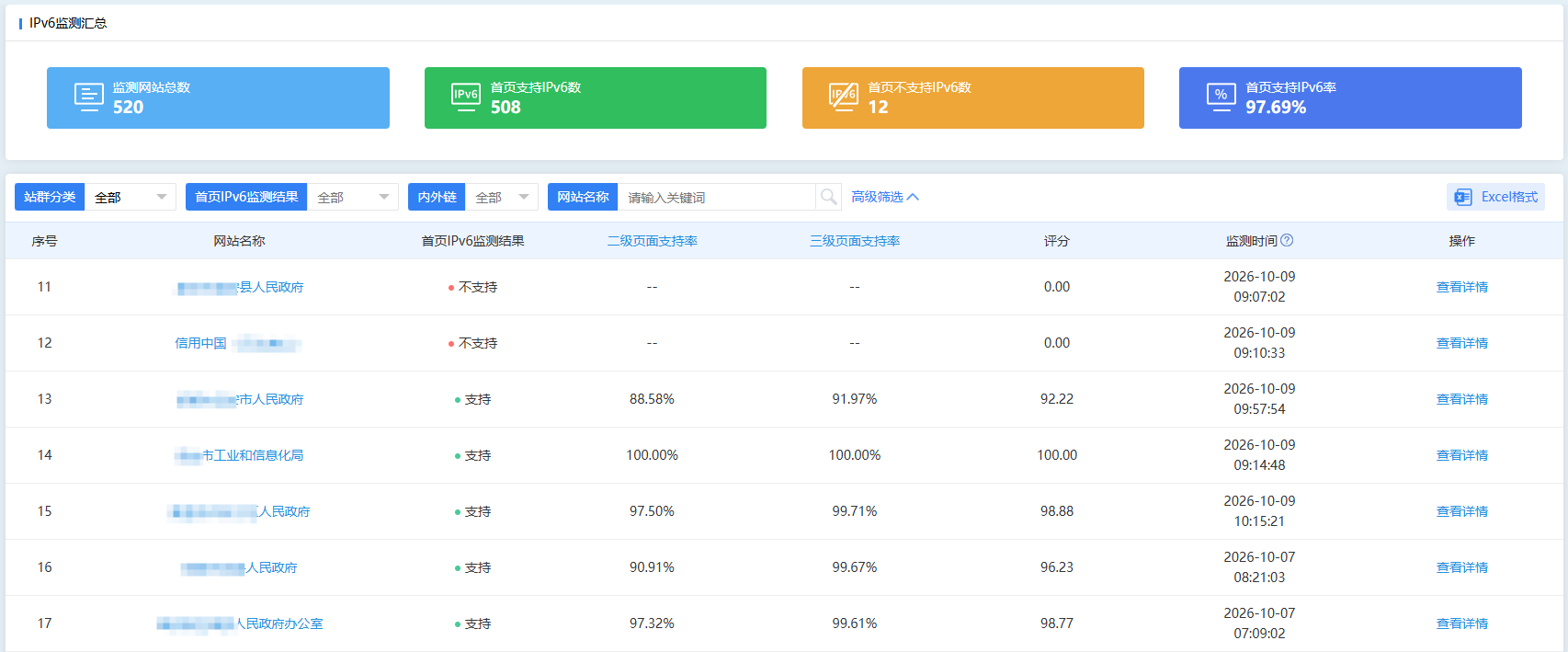Click the 序号 column header

[44, 241]
